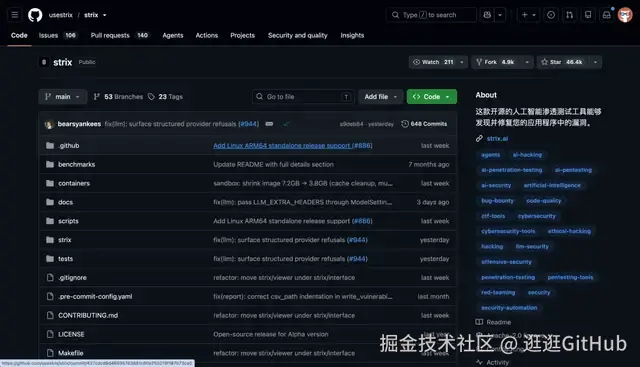This screenshot has width=640, height=367.
Task: Open the scripts folder
Action: (68, 221)
